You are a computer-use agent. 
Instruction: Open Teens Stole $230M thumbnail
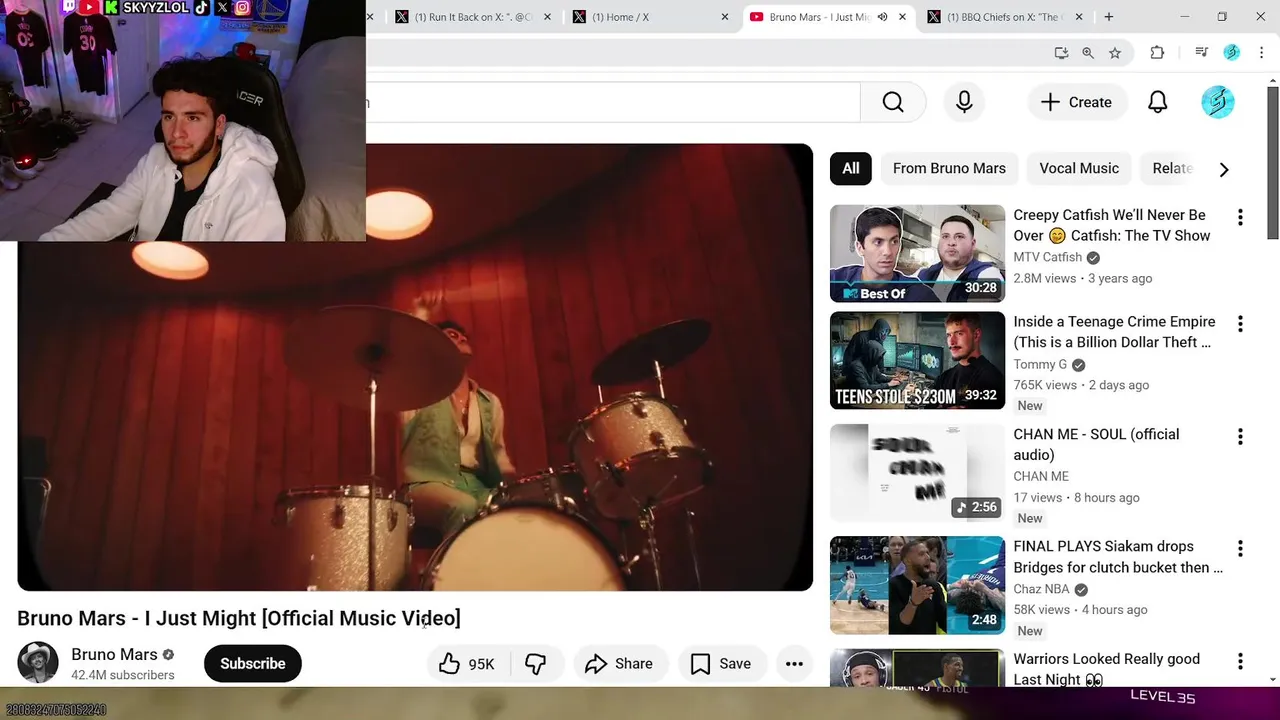tap(917, 361)
